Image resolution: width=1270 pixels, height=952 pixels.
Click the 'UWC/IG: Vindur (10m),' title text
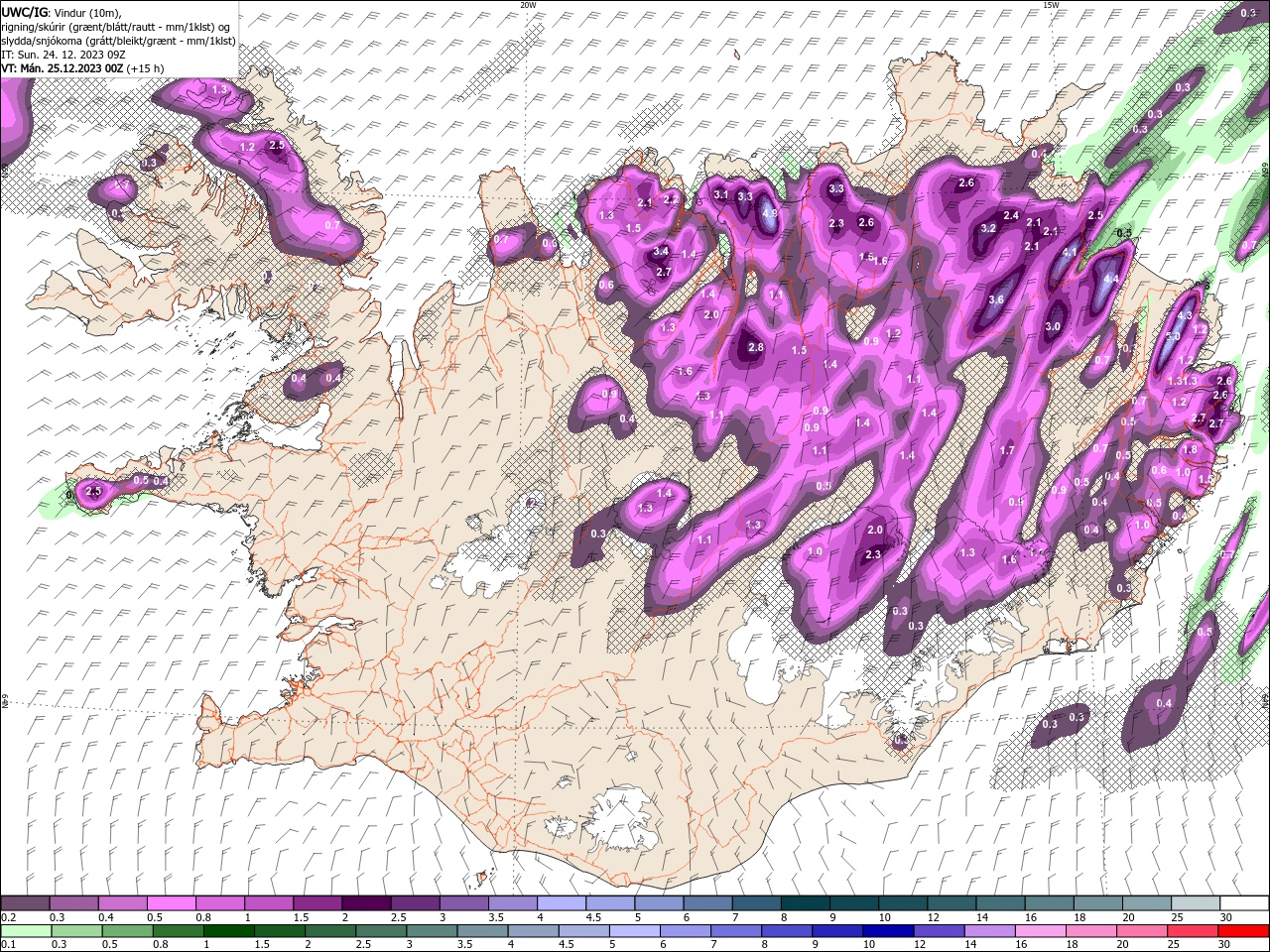pos(62,12)
